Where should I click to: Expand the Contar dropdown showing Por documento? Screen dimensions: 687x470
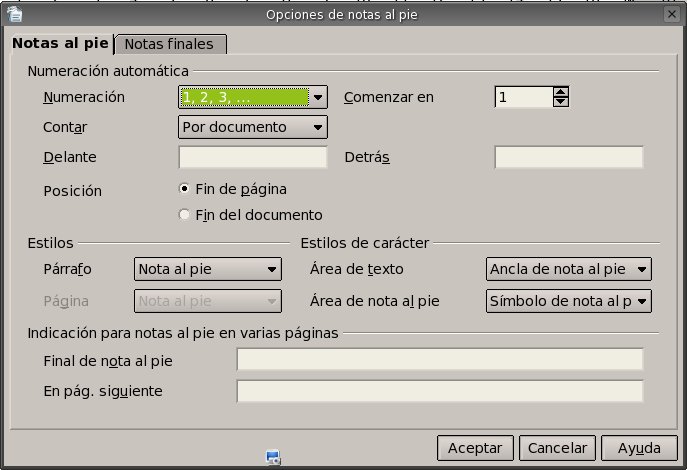[x=318, y=127]
